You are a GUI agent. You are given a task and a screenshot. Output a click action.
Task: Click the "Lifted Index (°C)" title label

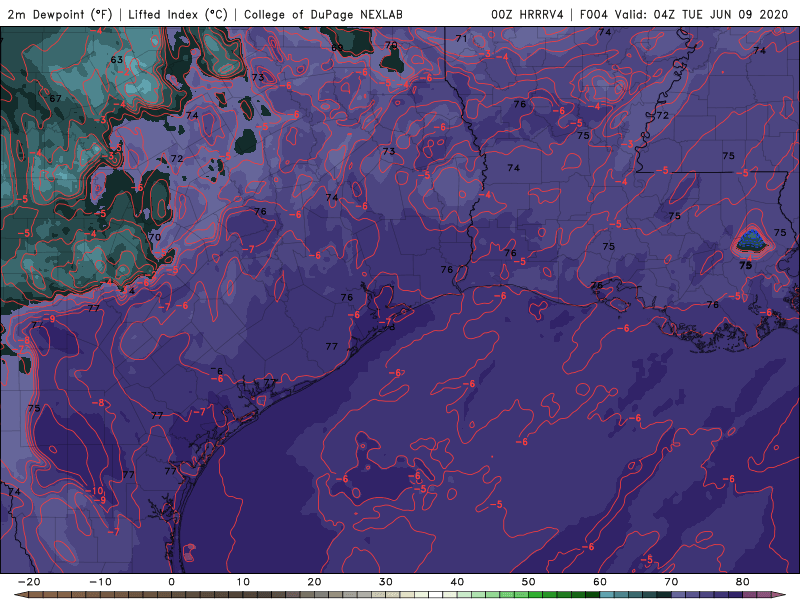178,15
